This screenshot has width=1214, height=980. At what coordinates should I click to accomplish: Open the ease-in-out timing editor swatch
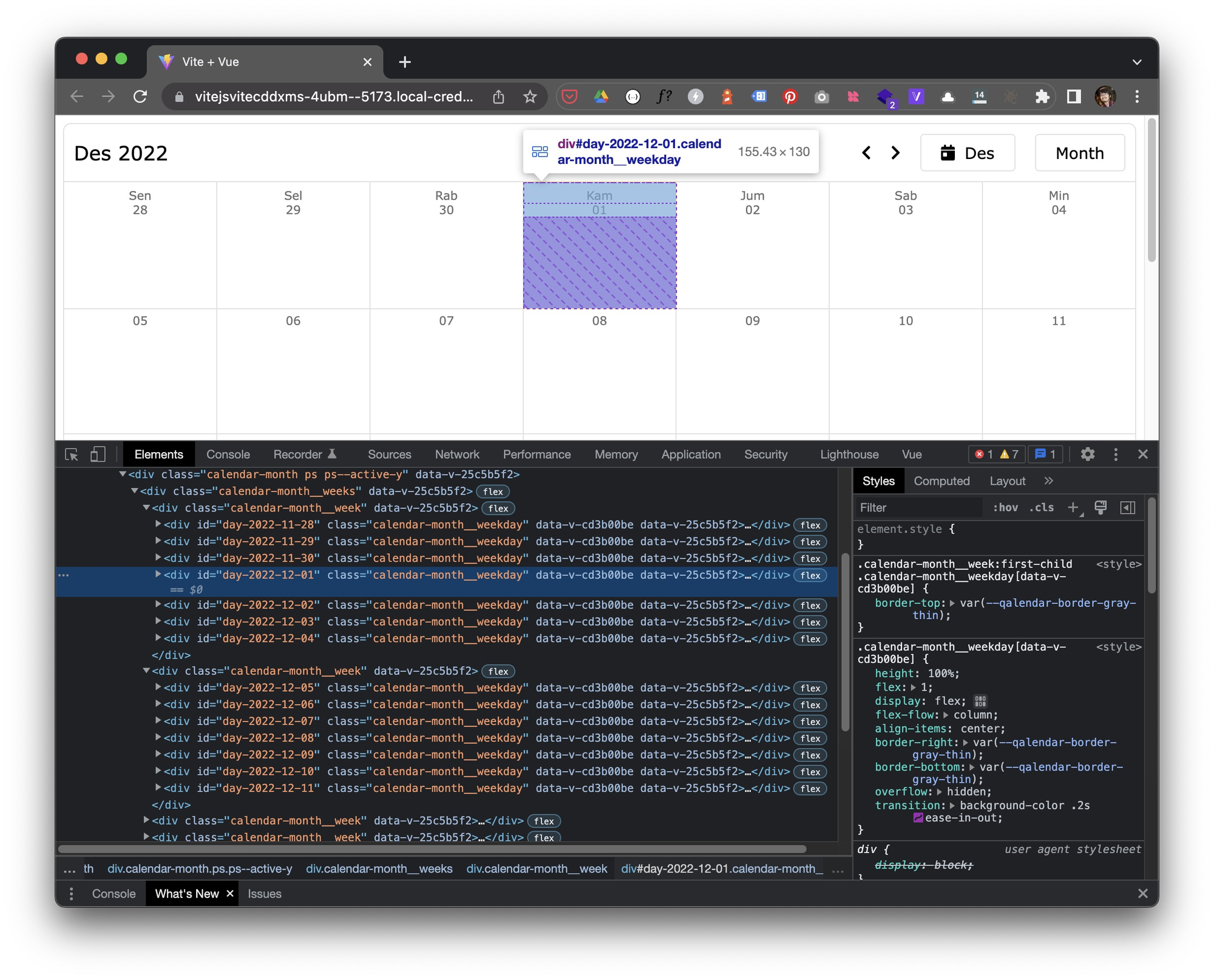tap(918, 818)
